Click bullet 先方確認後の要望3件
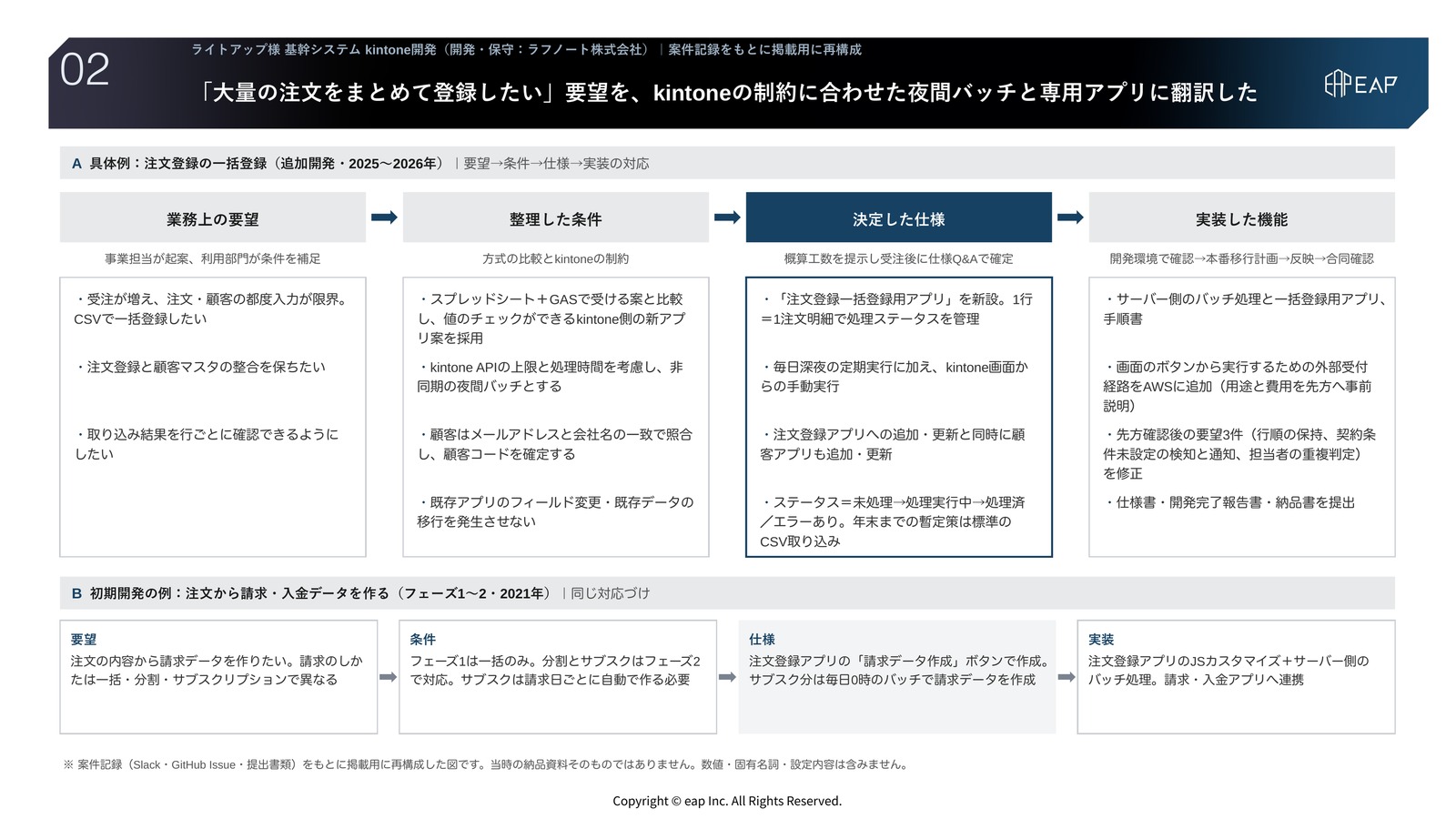The image size is (1456, 819). click(x=1239, y=454)
